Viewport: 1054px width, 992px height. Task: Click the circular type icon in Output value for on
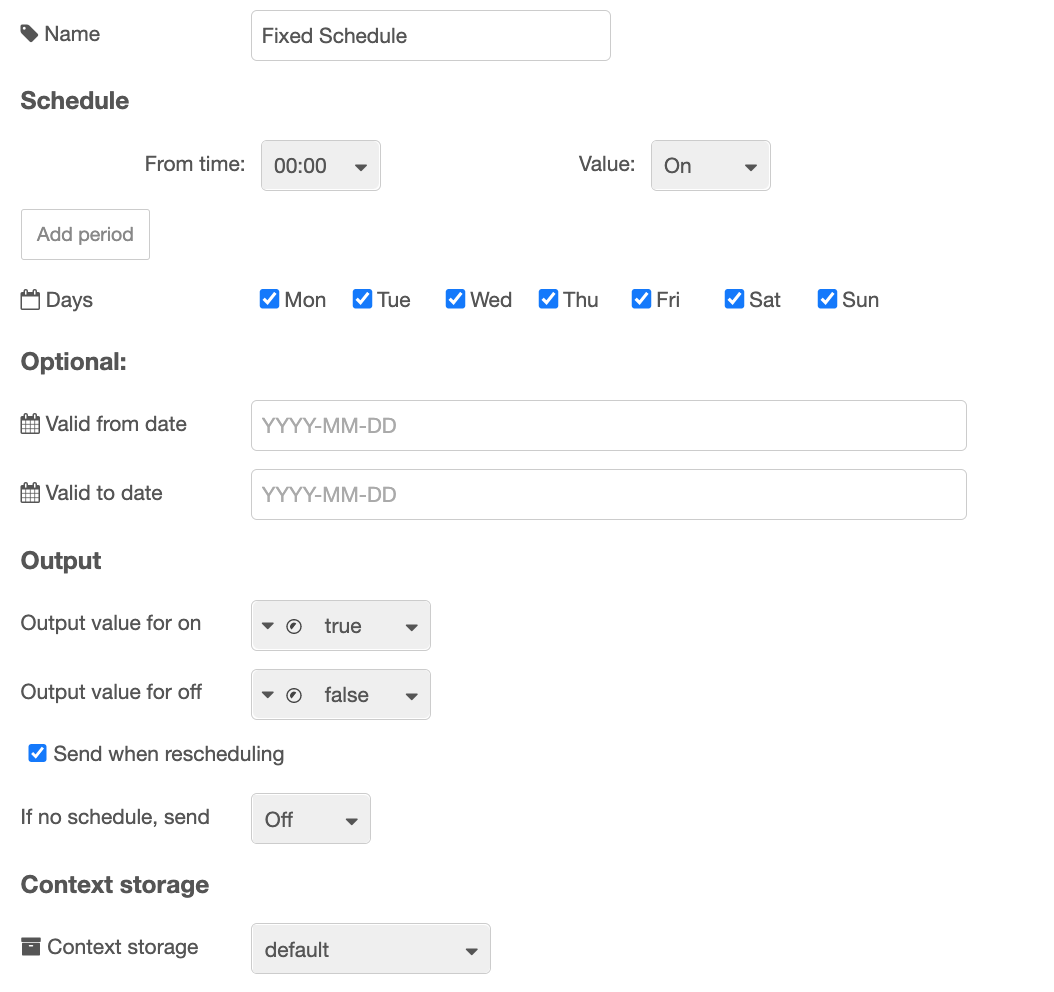click(294, 626)
